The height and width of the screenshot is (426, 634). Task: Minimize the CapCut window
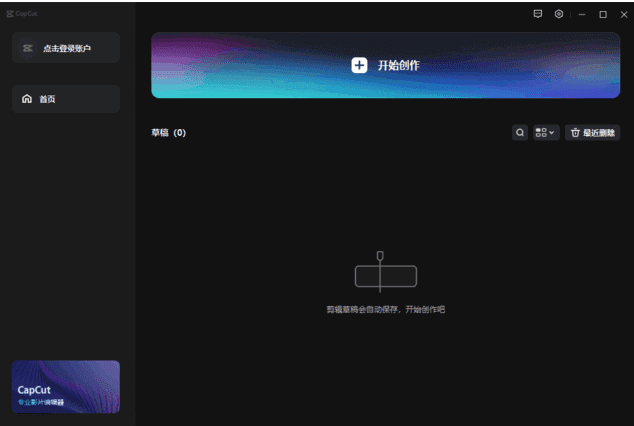(582, 14)
